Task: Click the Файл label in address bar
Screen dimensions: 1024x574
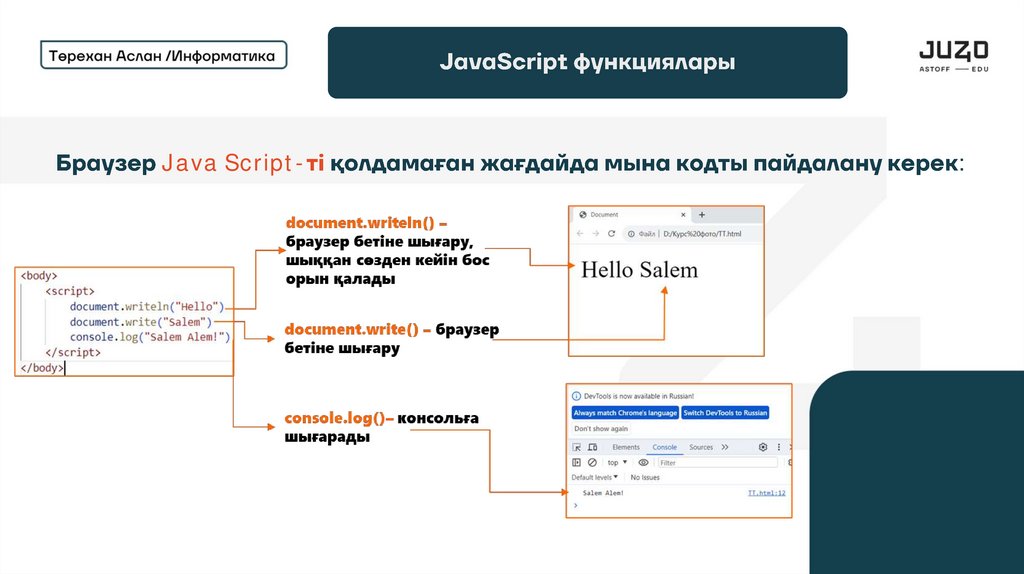Action: click(647, 234)
